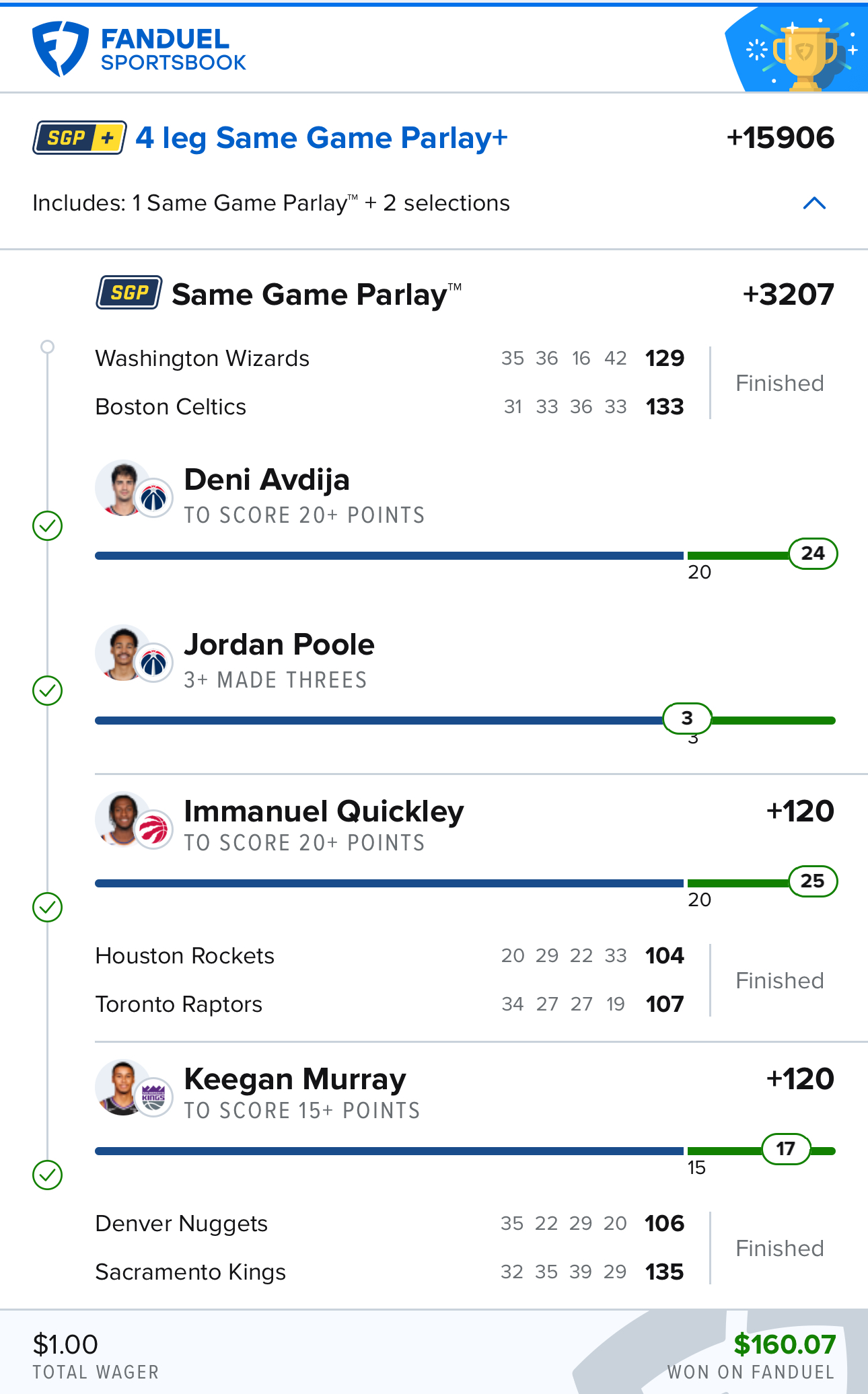Tap the 'Includes: 1 Same Game Parlay' row
Image resolution: width=868 pixels, height=1394 pixels.
[x=434, y=203]
